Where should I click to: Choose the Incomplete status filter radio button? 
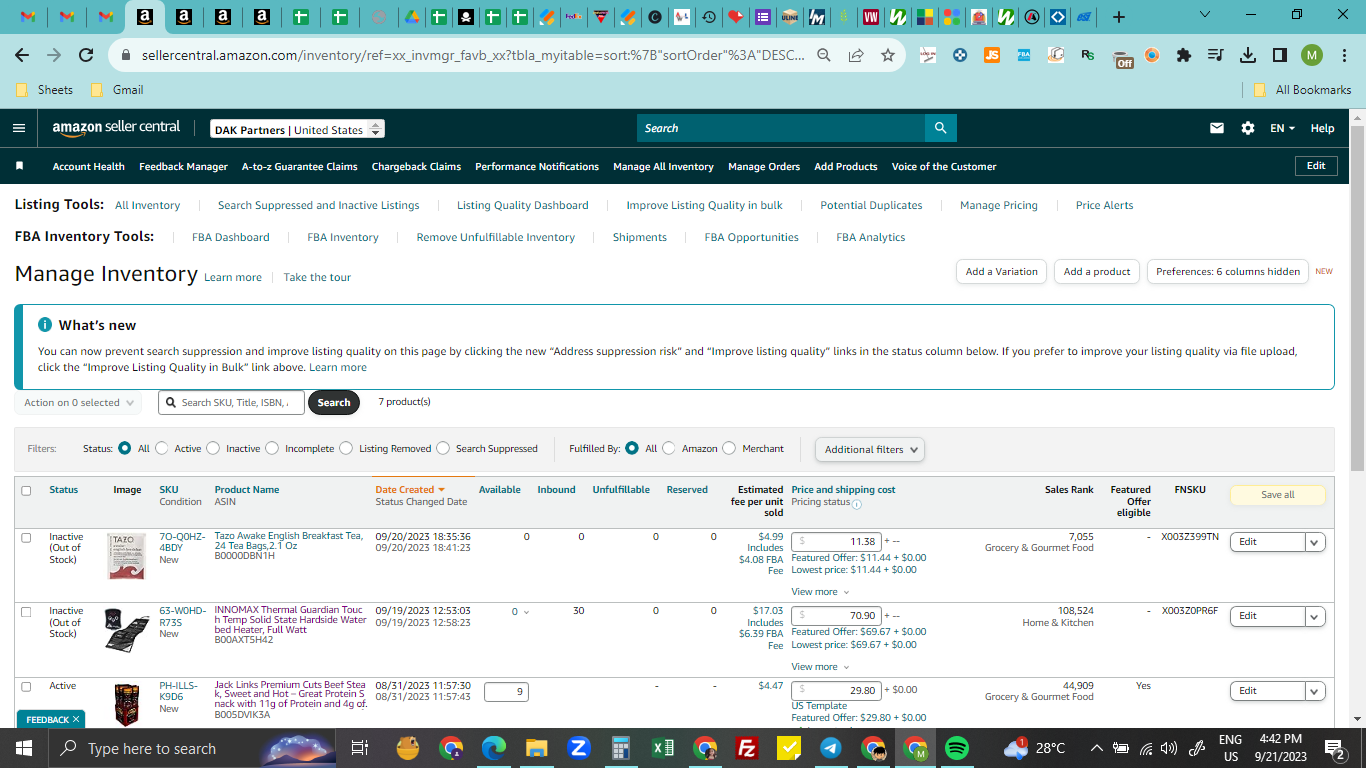[272, 448]
